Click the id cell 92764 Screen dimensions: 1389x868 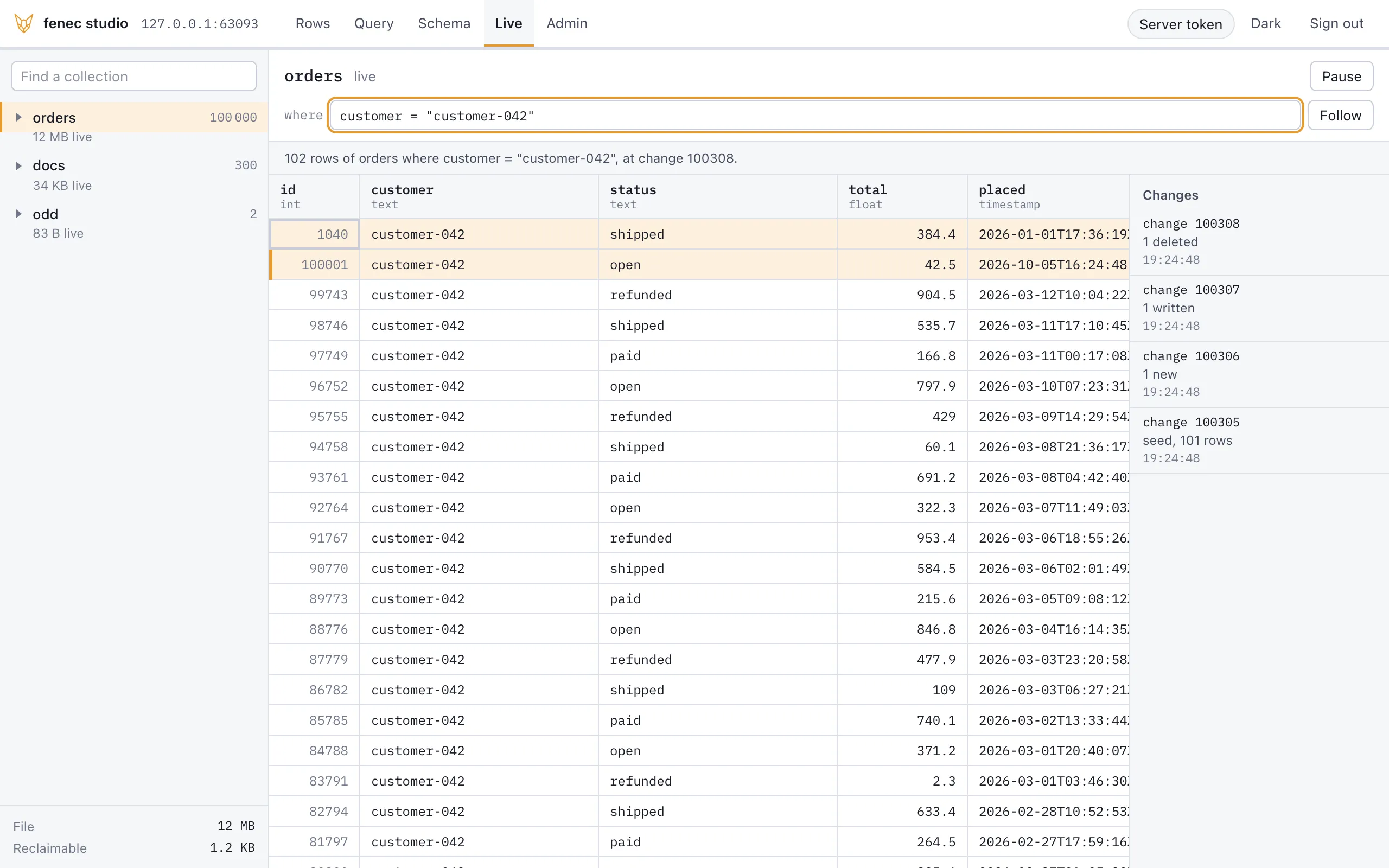point(315,508)
